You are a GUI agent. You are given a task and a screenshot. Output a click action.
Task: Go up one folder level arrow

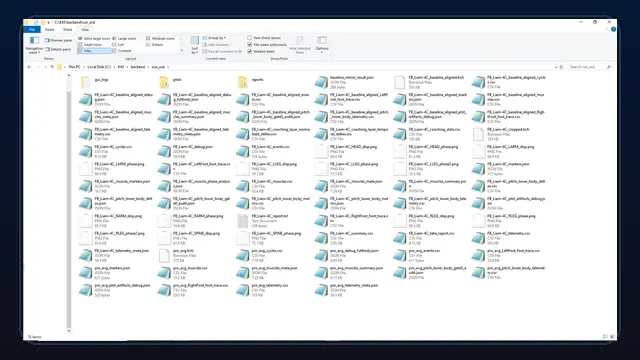click(52, 67)
